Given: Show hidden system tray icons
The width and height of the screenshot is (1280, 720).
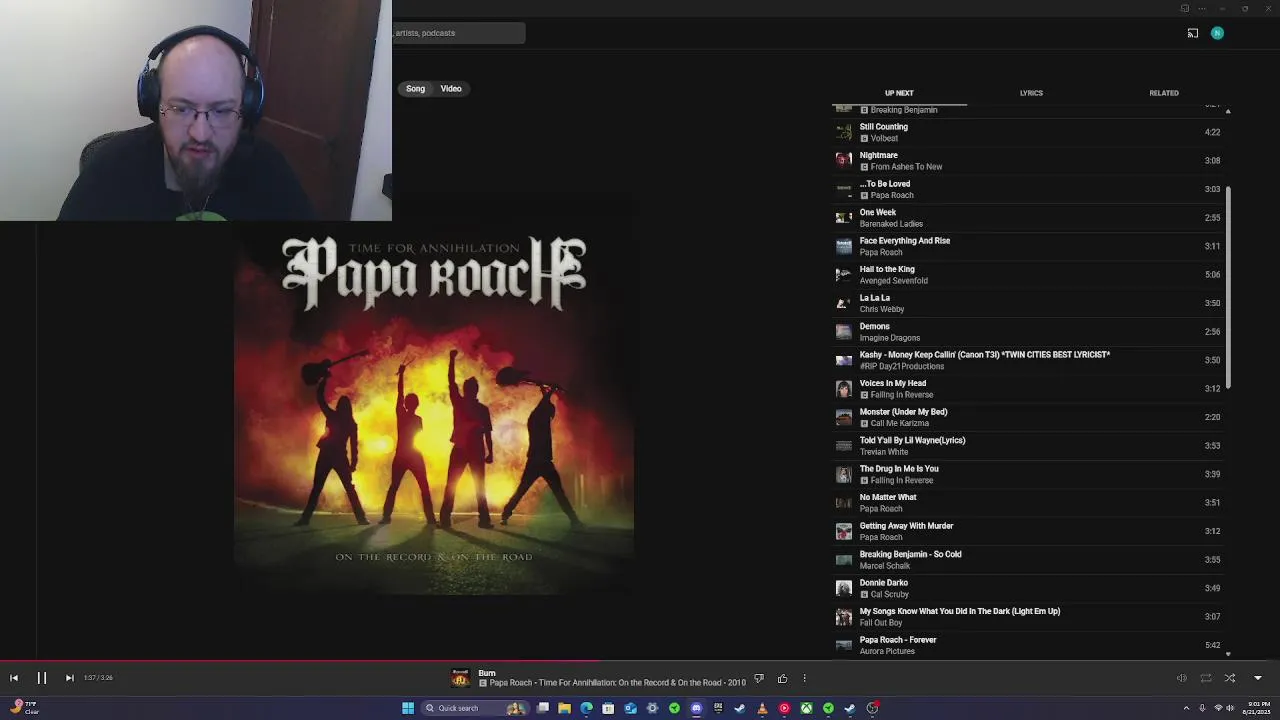Looking at the screenshot, I should [x=1187, y=708].
